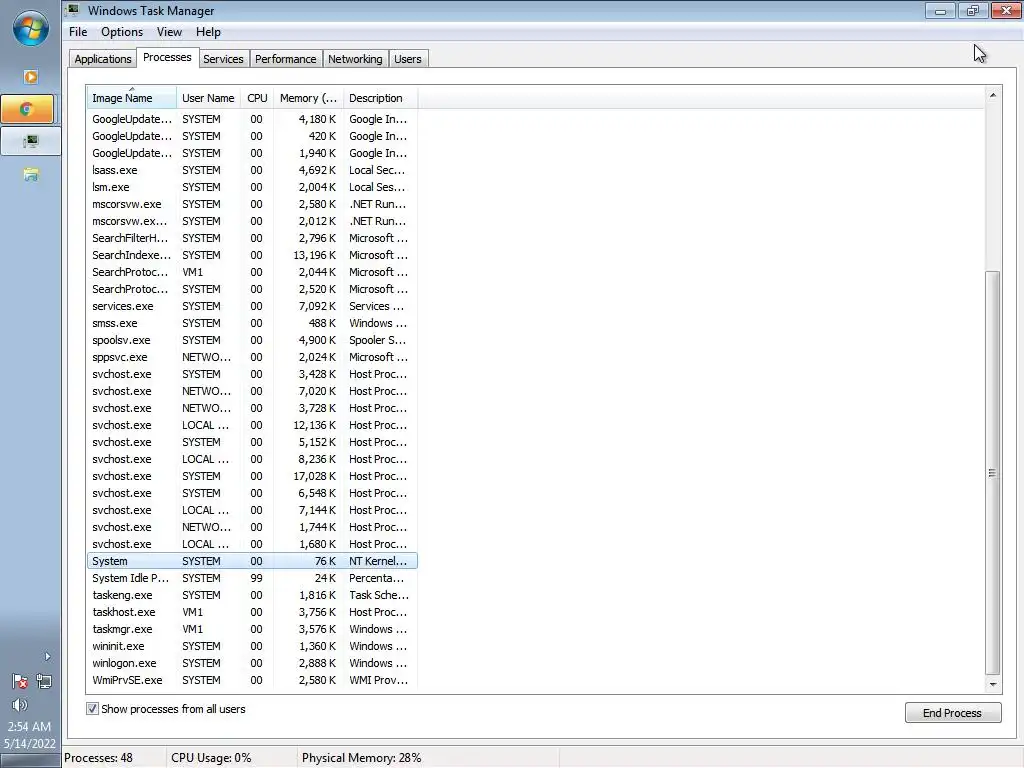This screenshot has height=768, width=1024.
Task: Open the File menu
Action: point(78,32)
